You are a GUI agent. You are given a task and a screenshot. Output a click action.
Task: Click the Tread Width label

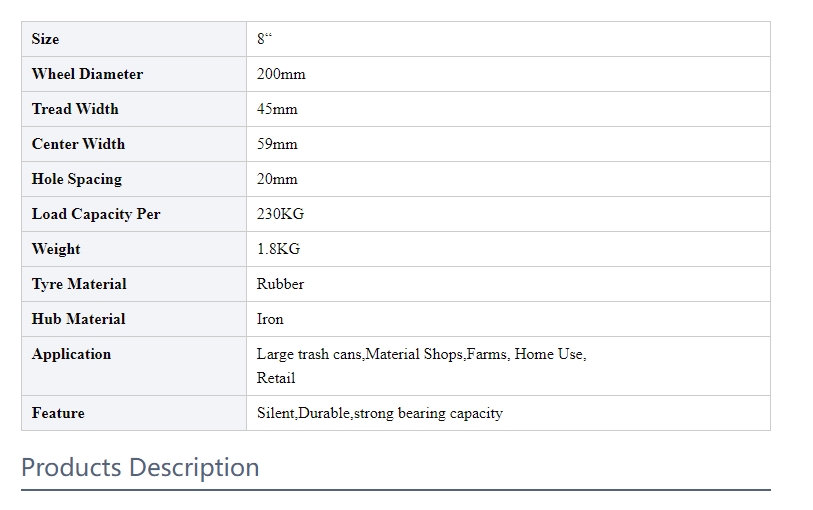(75, 109)
